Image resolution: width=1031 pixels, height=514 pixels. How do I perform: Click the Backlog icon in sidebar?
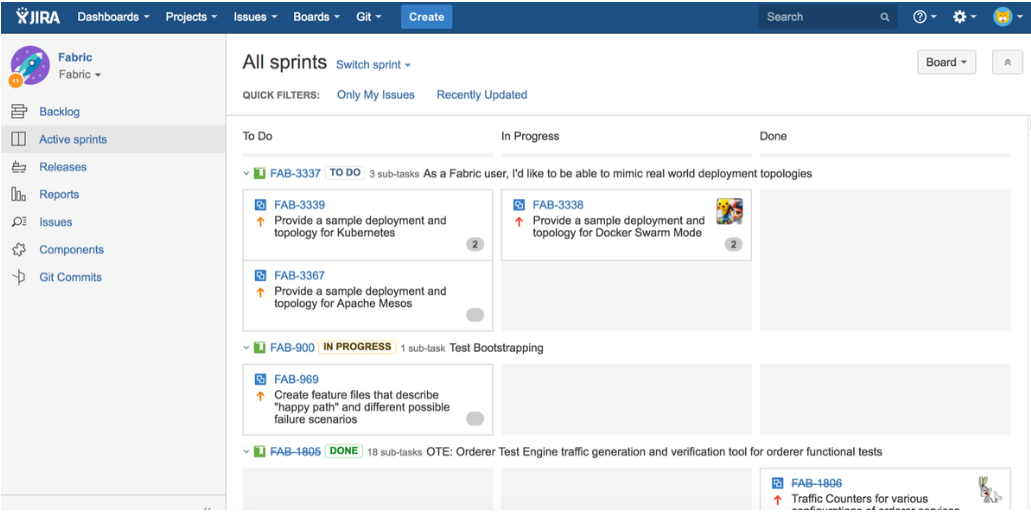pos(18,112)
